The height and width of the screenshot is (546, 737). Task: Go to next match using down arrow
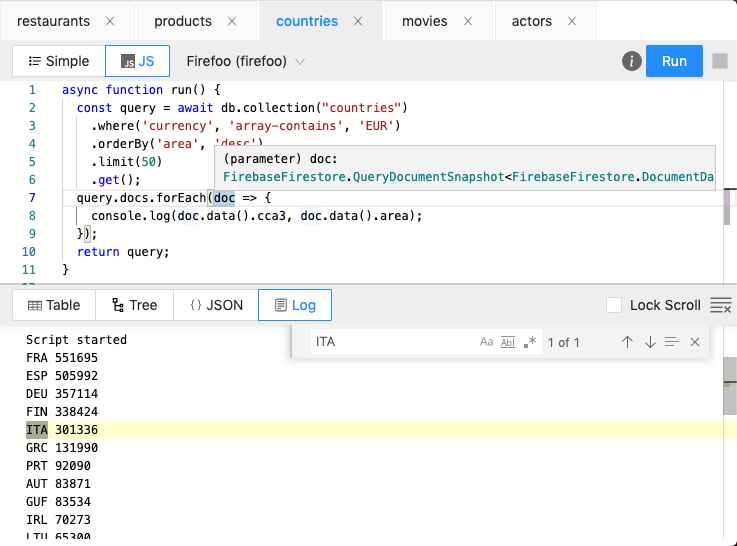(650, 342)
